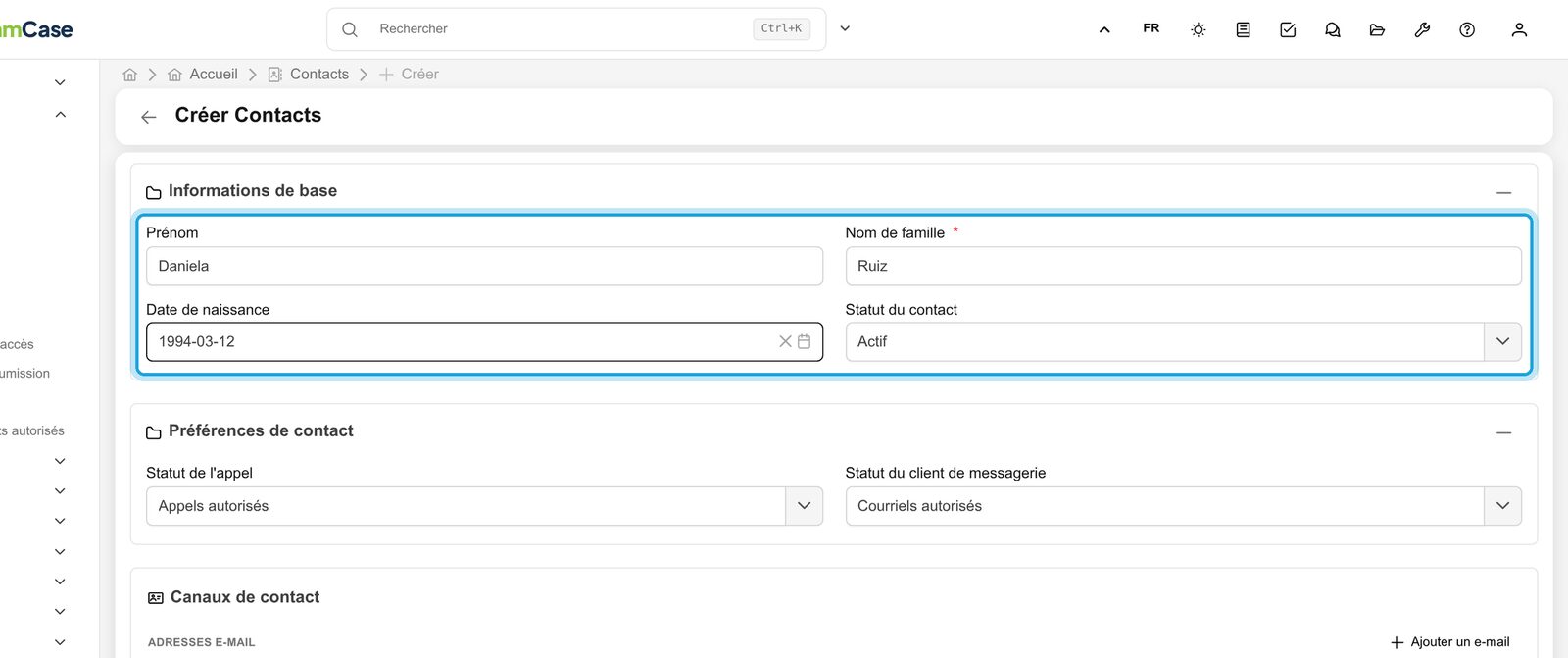Click the Canaux de contact heading

(x=245, y=597)
